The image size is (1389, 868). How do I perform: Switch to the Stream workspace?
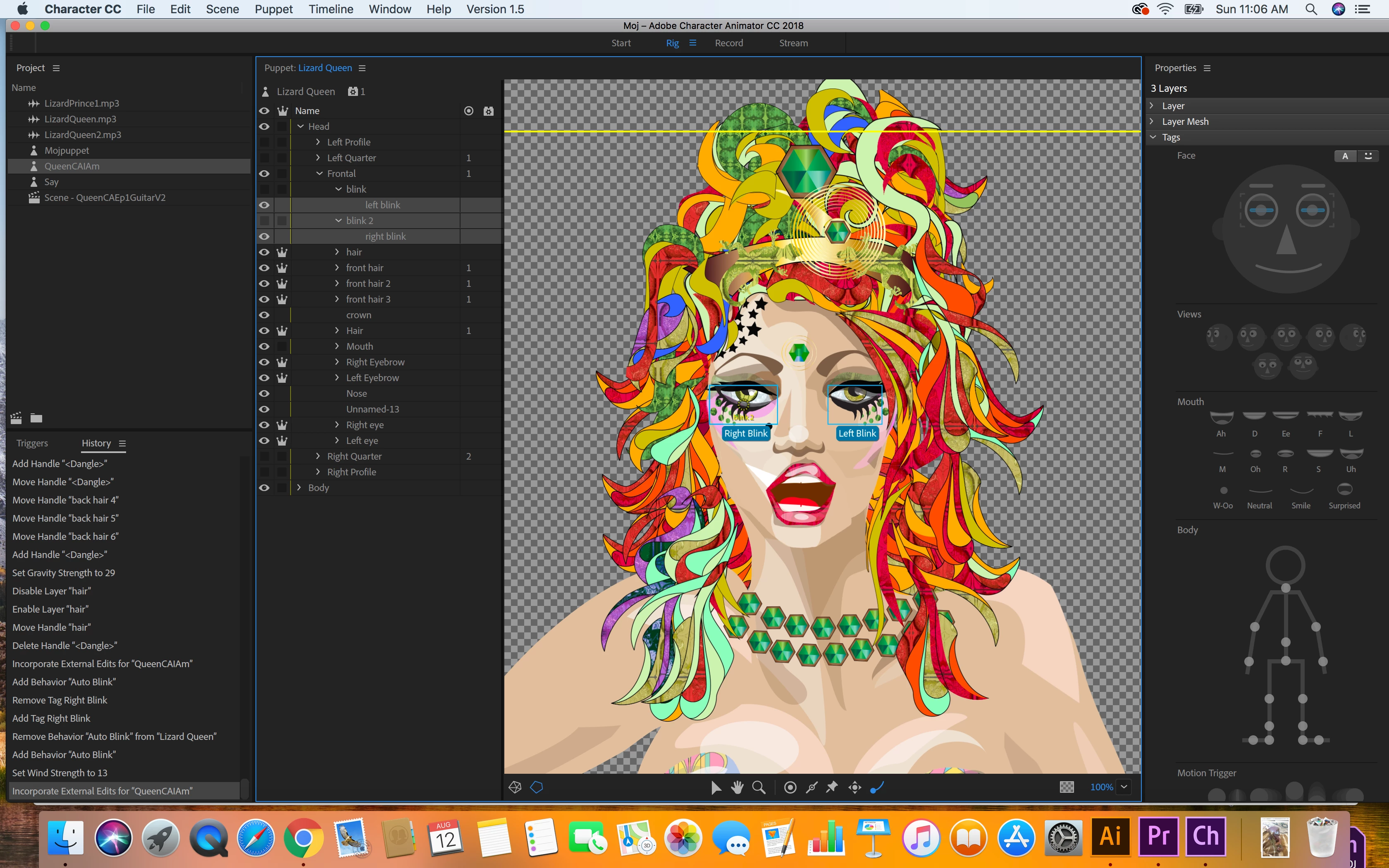pyautogui.click(x=794, y=43)
